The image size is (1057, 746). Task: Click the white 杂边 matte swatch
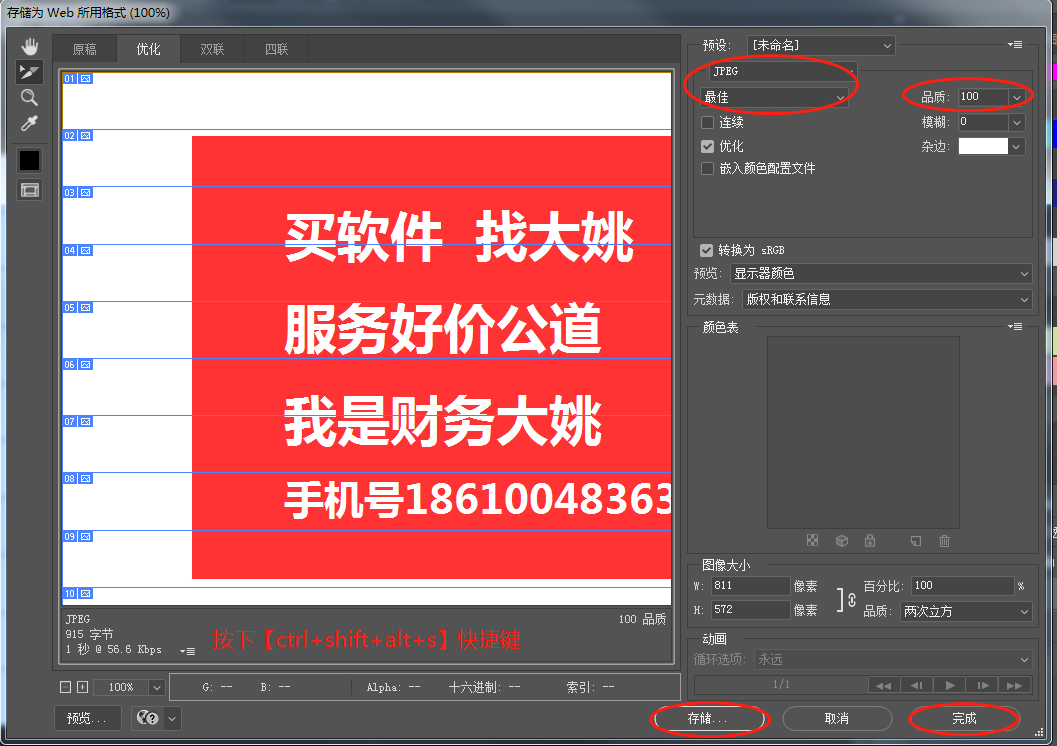tap(983, 146)
